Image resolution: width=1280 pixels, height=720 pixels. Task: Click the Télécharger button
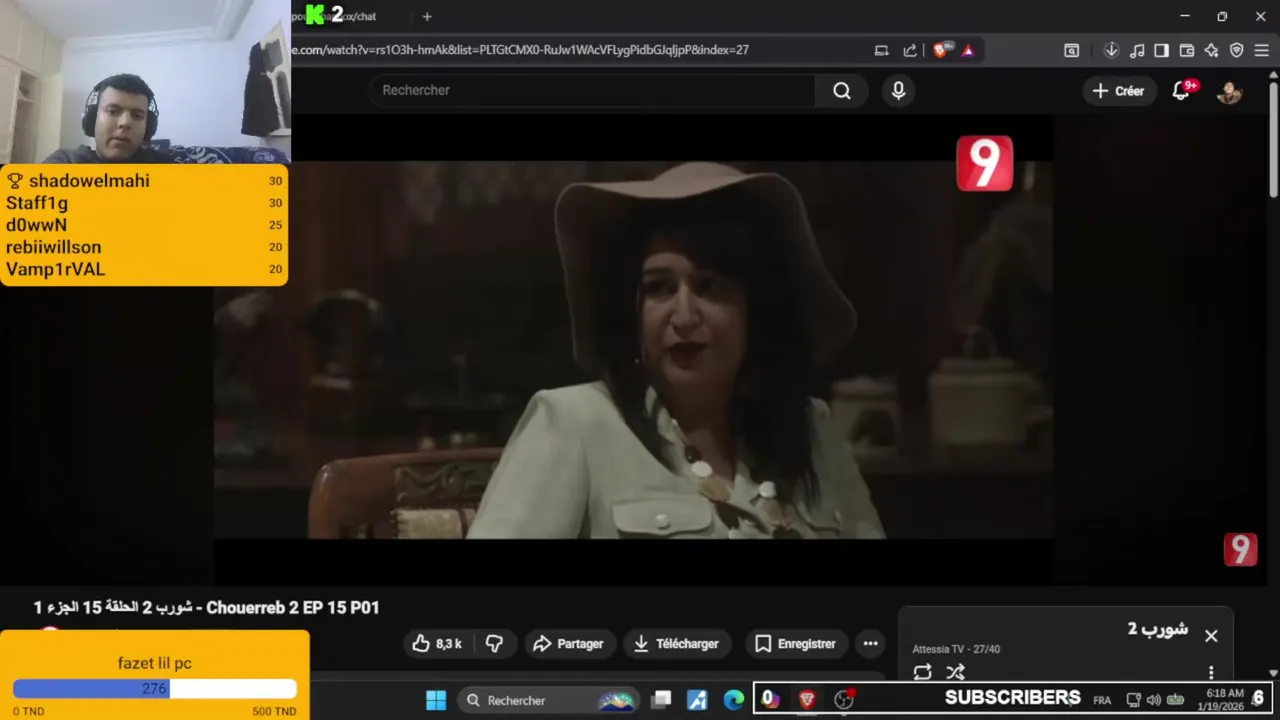(x=676, y=644)
